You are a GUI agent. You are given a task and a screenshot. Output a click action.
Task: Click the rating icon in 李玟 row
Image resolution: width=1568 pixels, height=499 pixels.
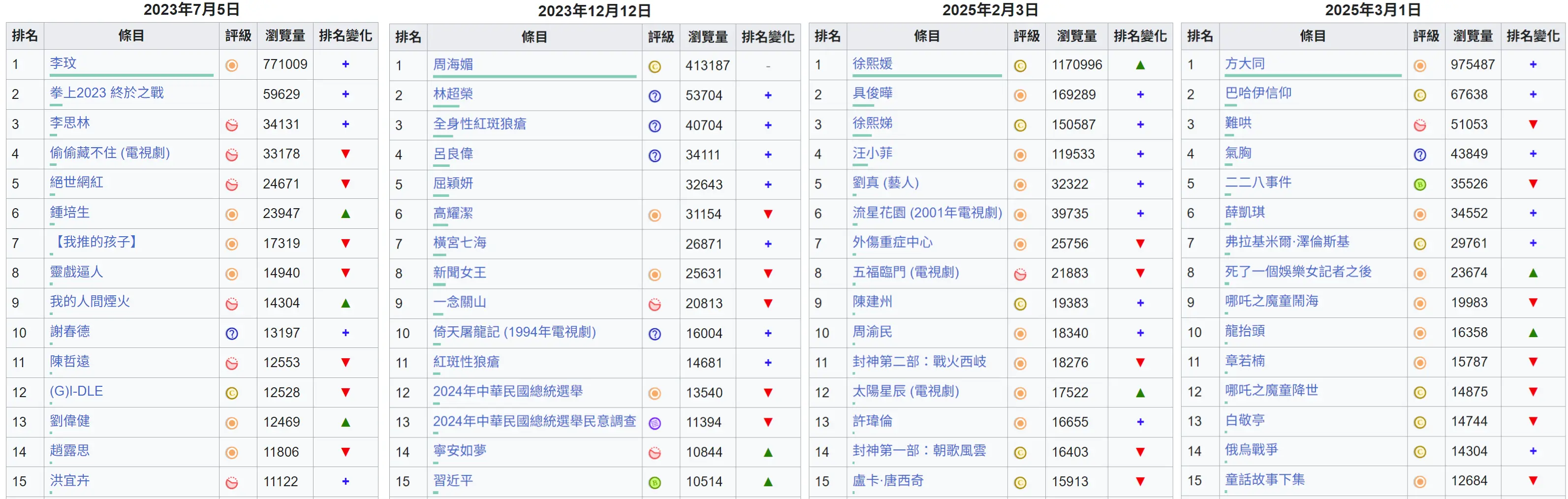232,65
